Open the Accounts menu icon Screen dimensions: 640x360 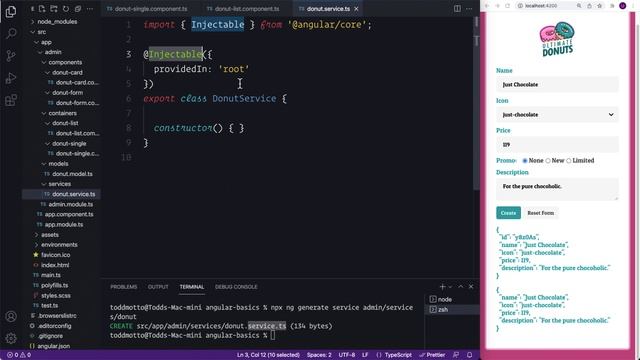click(x=11, y=316)
